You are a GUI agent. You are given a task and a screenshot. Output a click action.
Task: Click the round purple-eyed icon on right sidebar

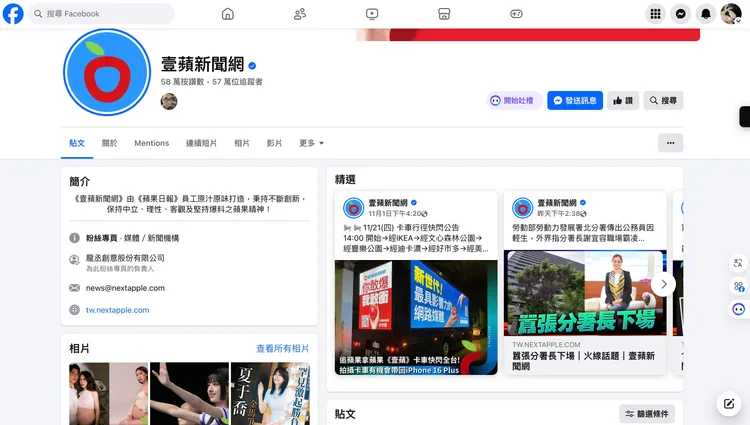tap(739, 309)
